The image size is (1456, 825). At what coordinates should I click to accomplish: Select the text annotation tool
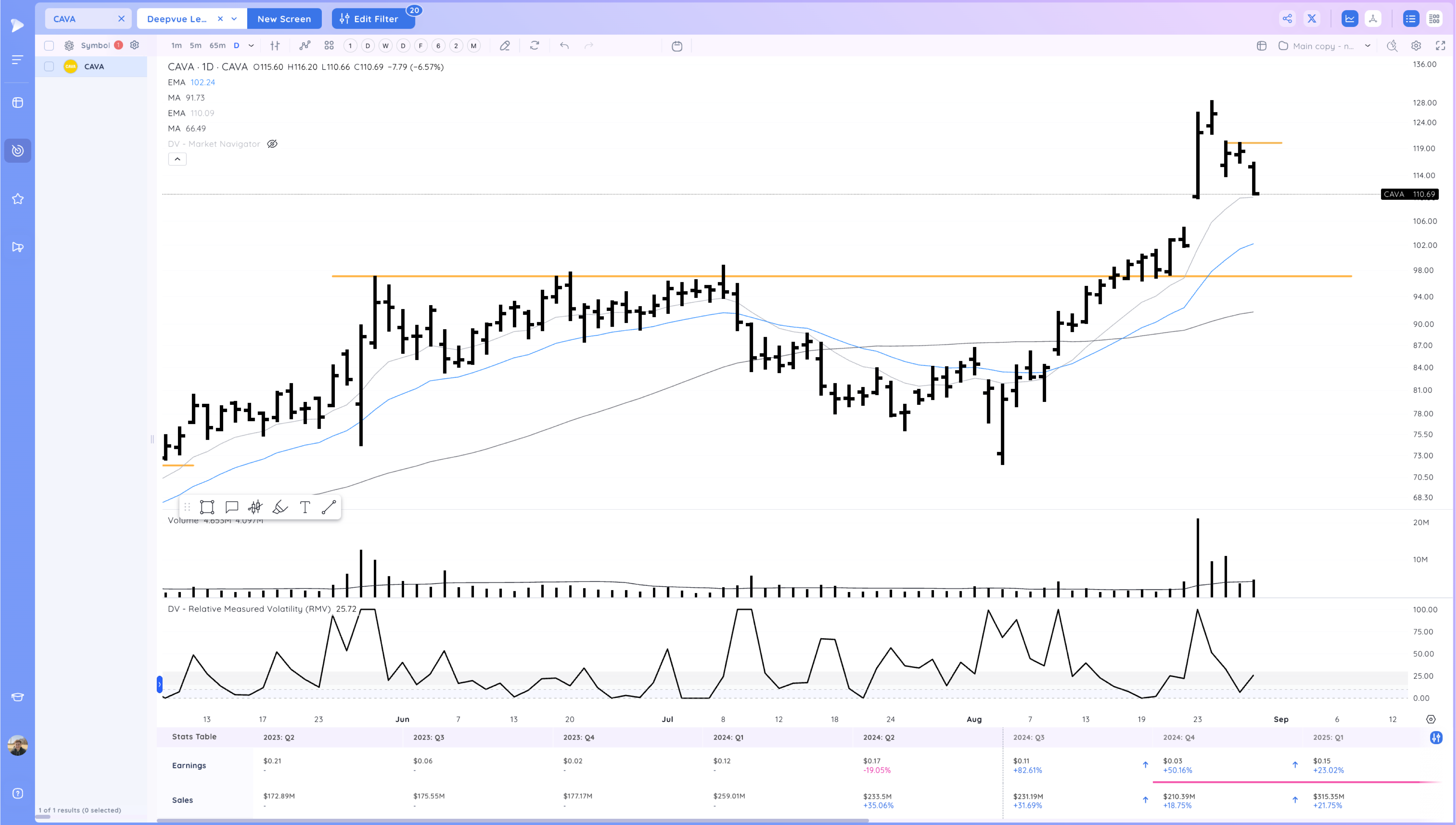point(305,507)
